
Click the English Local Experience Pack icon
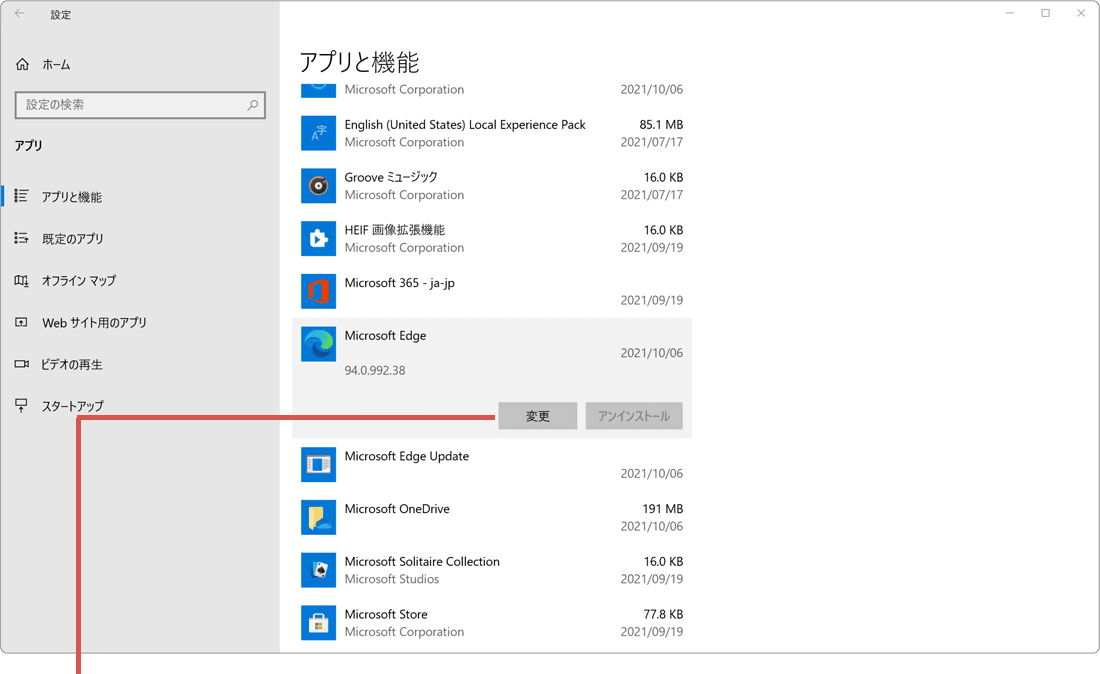318,133
